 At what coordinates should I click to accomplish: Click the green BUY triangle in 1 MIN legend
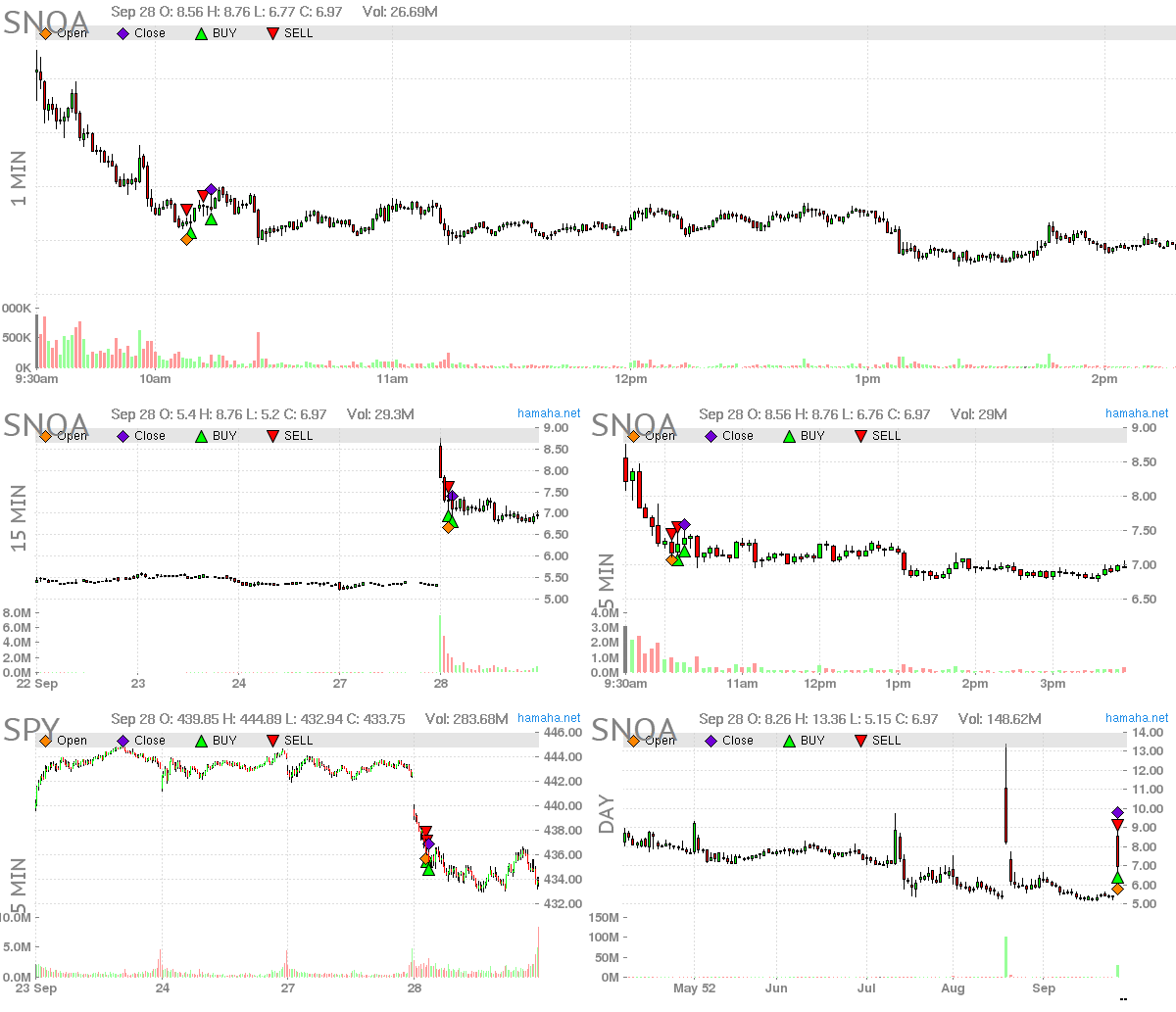click(201, 33)
